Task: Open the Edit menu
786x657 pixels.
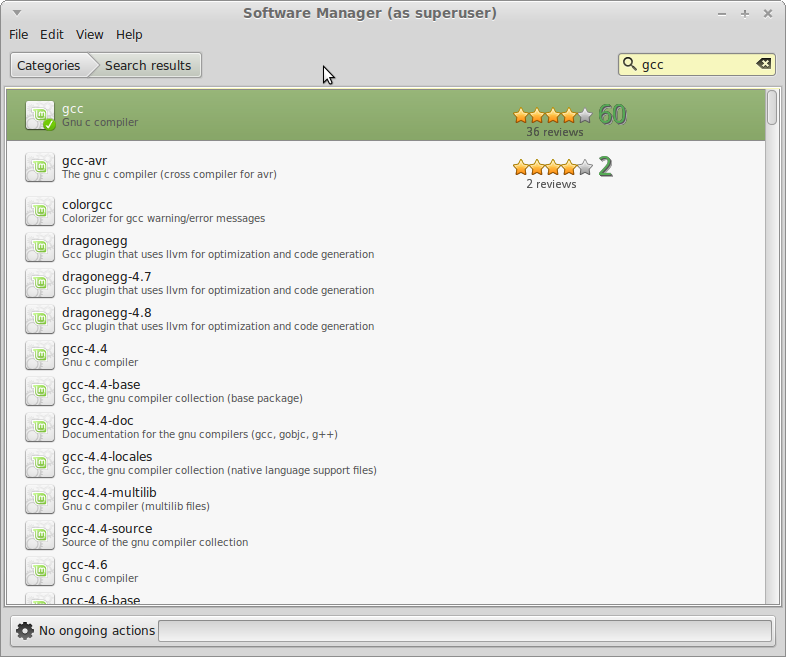Action: 52,35
